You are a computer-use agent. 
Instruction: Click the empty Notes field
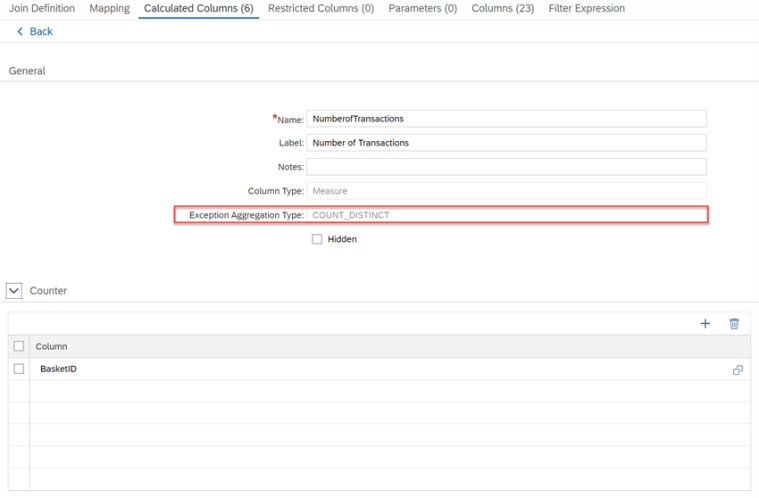[x=506, y=166]
